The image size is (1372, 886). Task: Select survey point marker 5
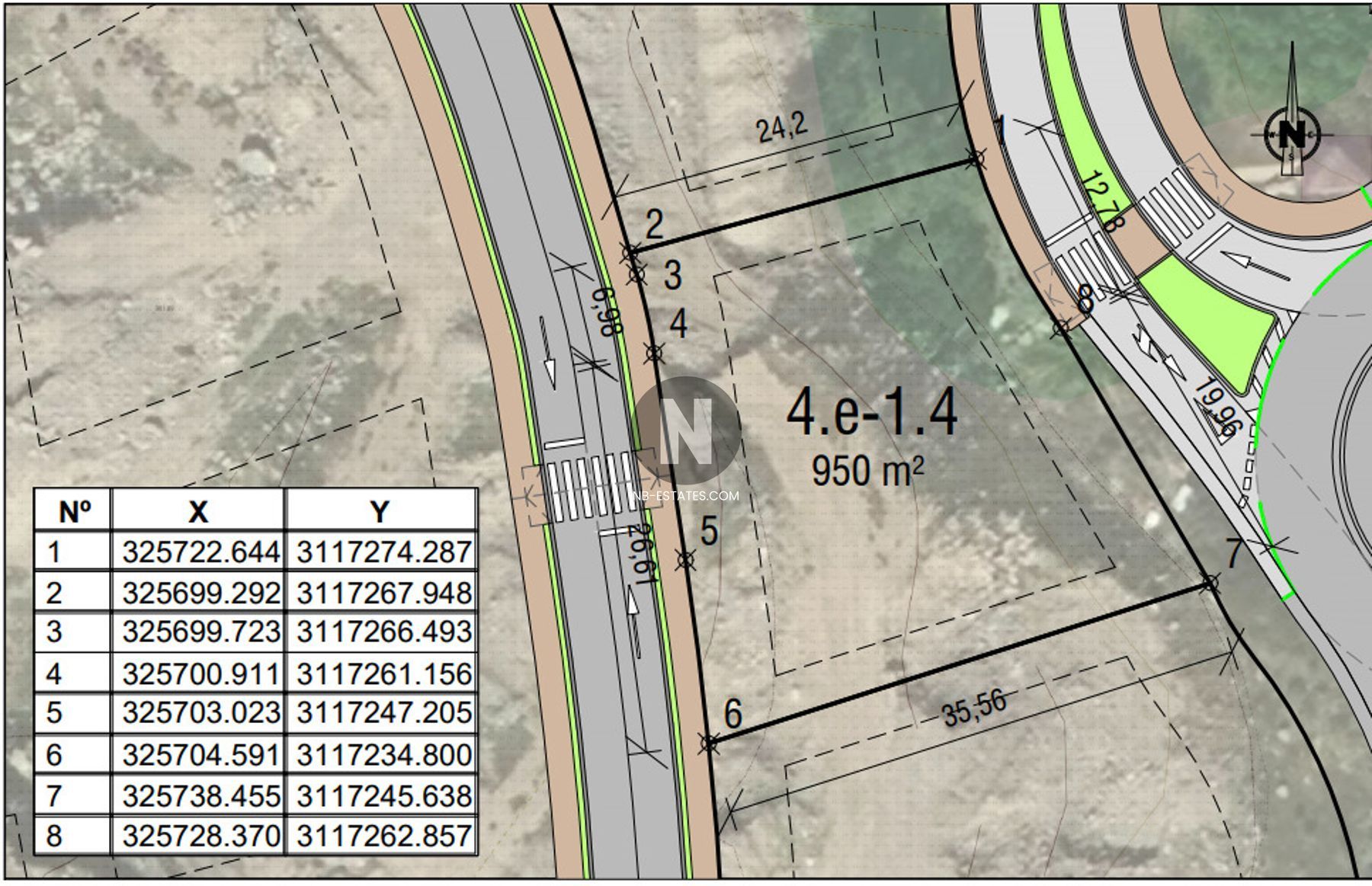point(686,560)
